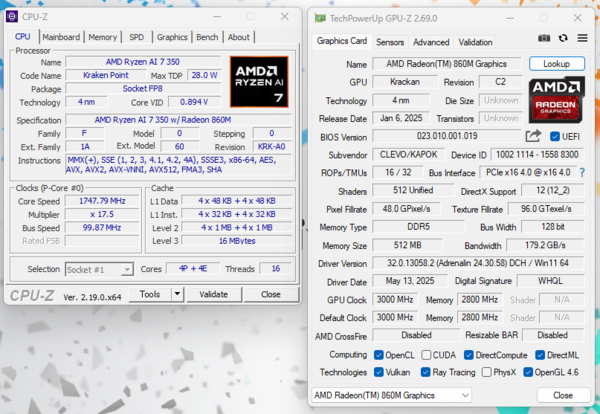Open the GPU-Z hamburger menu

pyautogui.click(x=582, y=38)
